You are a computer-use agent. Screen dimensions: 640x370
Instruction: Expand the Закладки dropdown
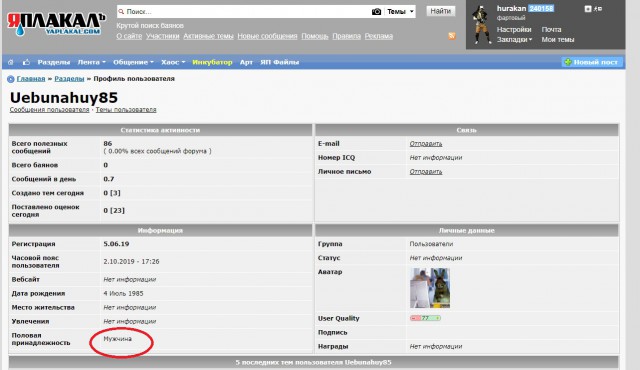[x=514, y=40]
